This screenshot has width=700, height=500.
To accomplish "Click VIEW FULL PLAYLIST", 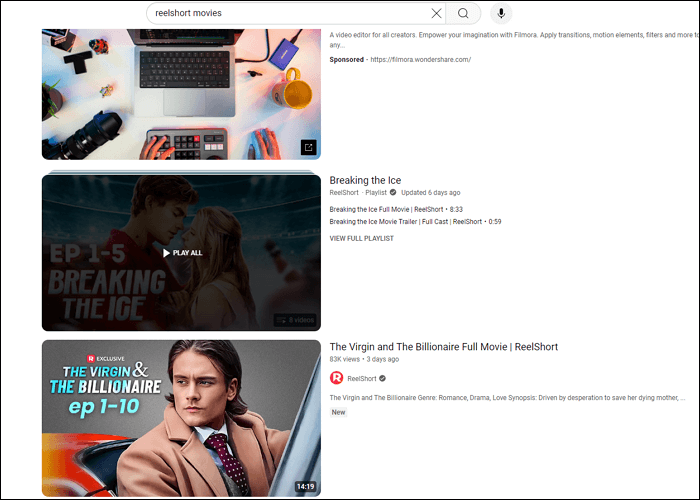I will (x=361, y=239).
